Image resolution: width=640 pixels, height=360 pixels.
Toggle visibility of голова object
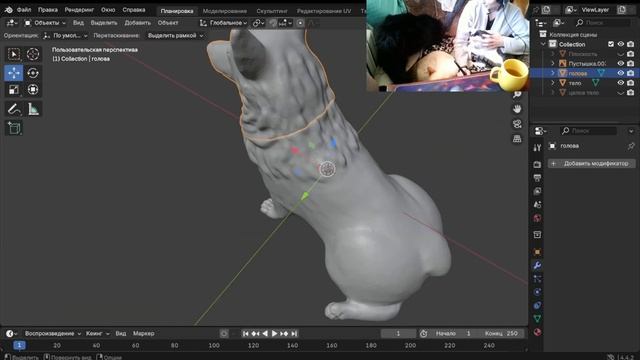[x=621, y=73]
